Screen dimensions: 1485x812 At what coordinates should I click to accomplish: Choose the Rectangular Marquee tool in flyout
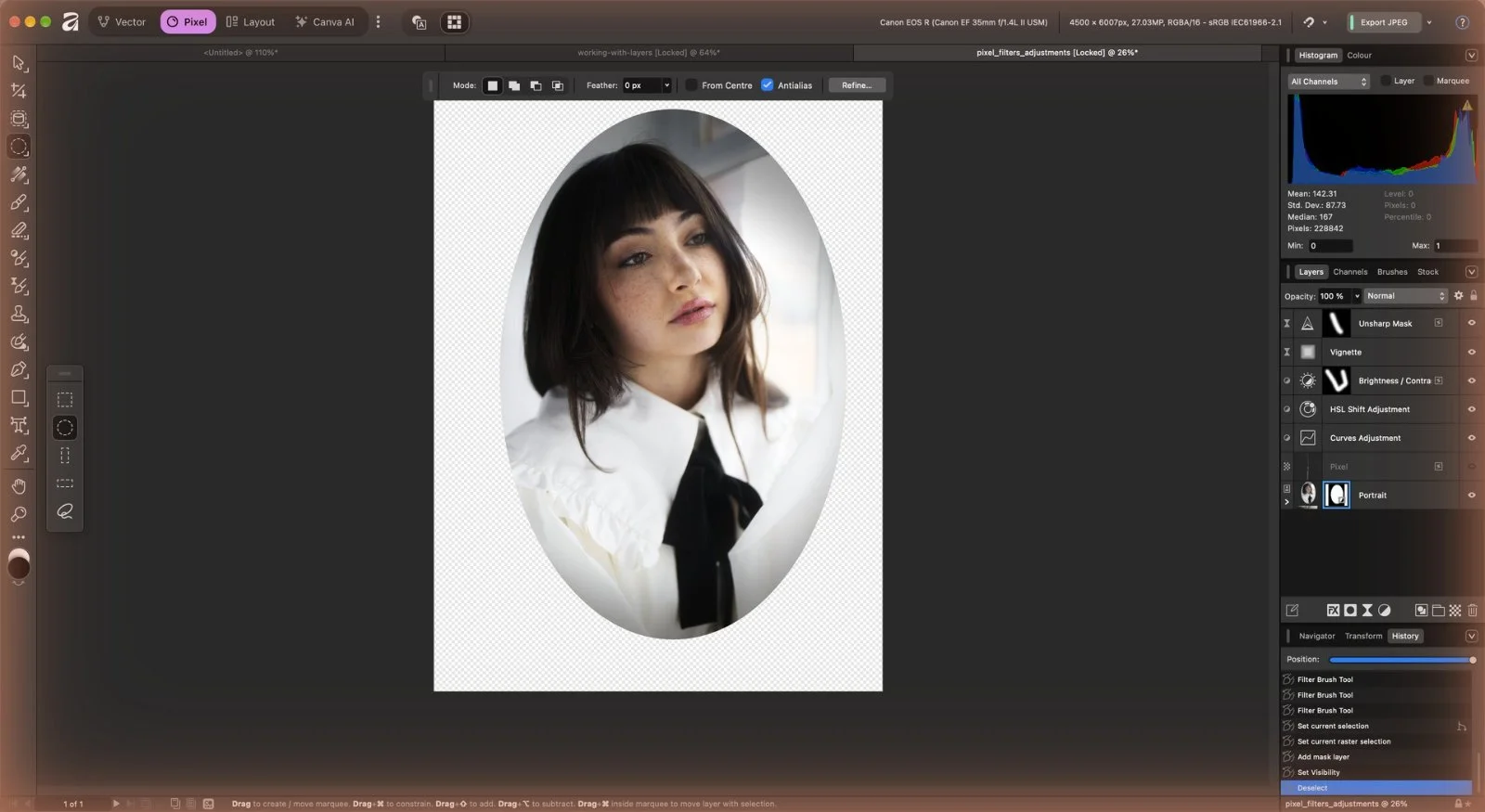[65, 400]
